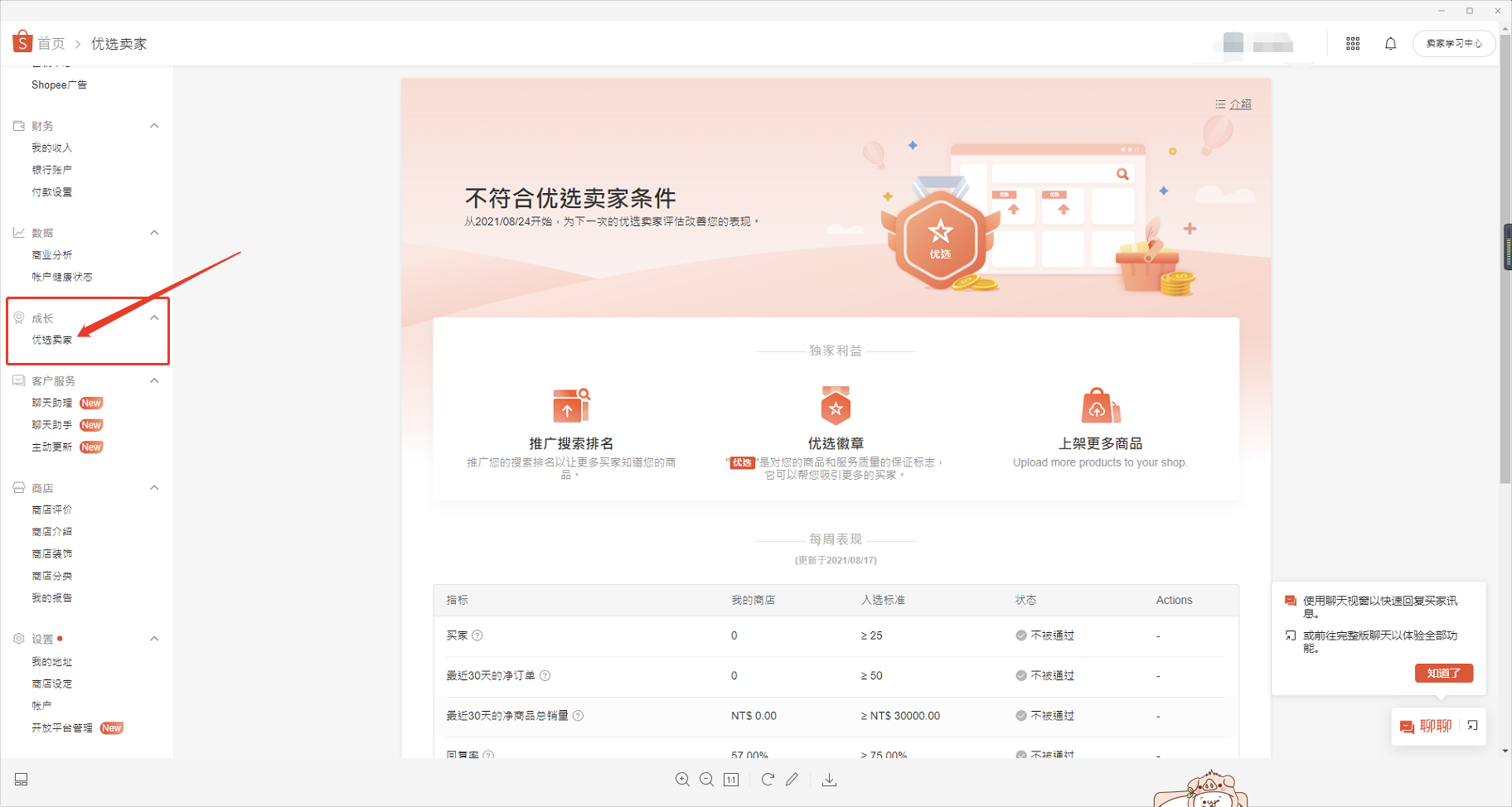This screenshot has width=1512, height=807.
Task: Click the page vertical scrollbar
Action: [x=1505, y=257]
